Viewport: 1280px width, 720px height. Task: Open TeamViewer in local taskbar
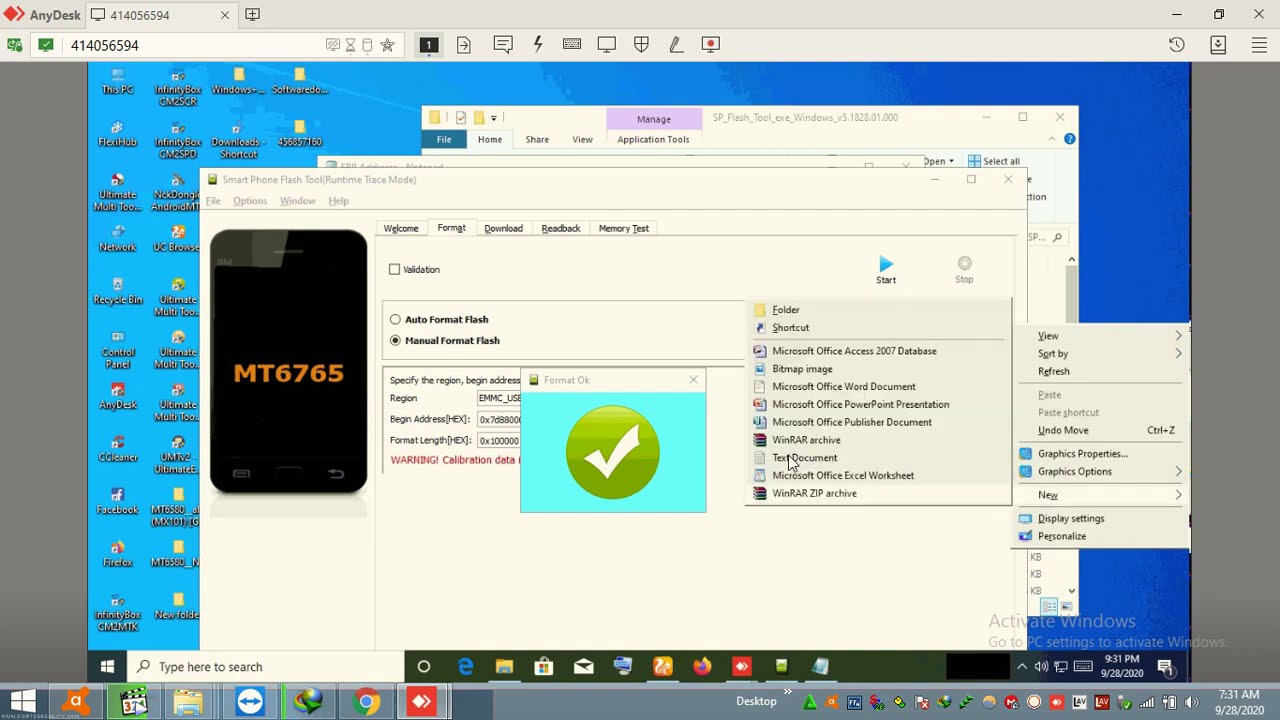tap(250, 702)
